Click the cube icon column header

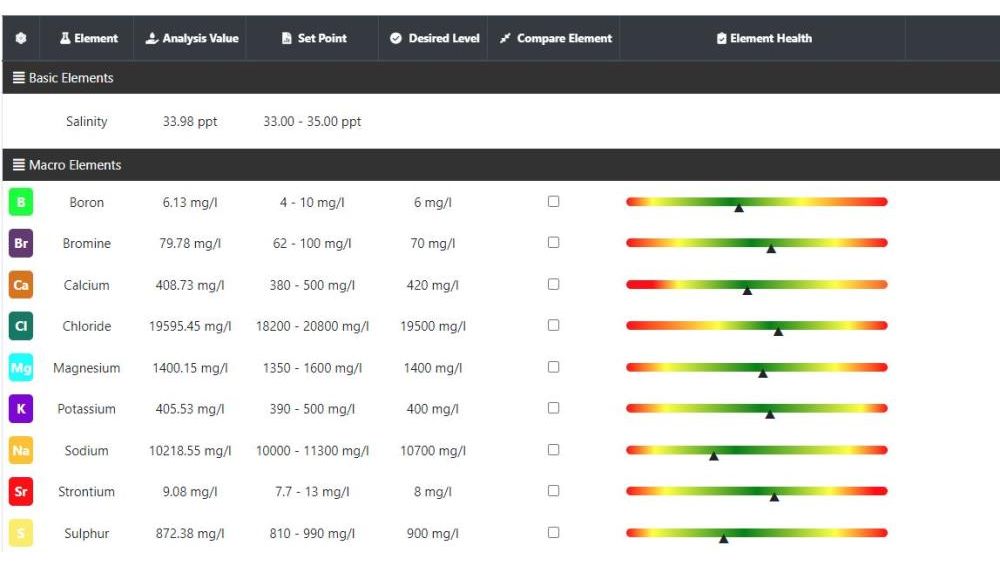(x=21, y=39)
